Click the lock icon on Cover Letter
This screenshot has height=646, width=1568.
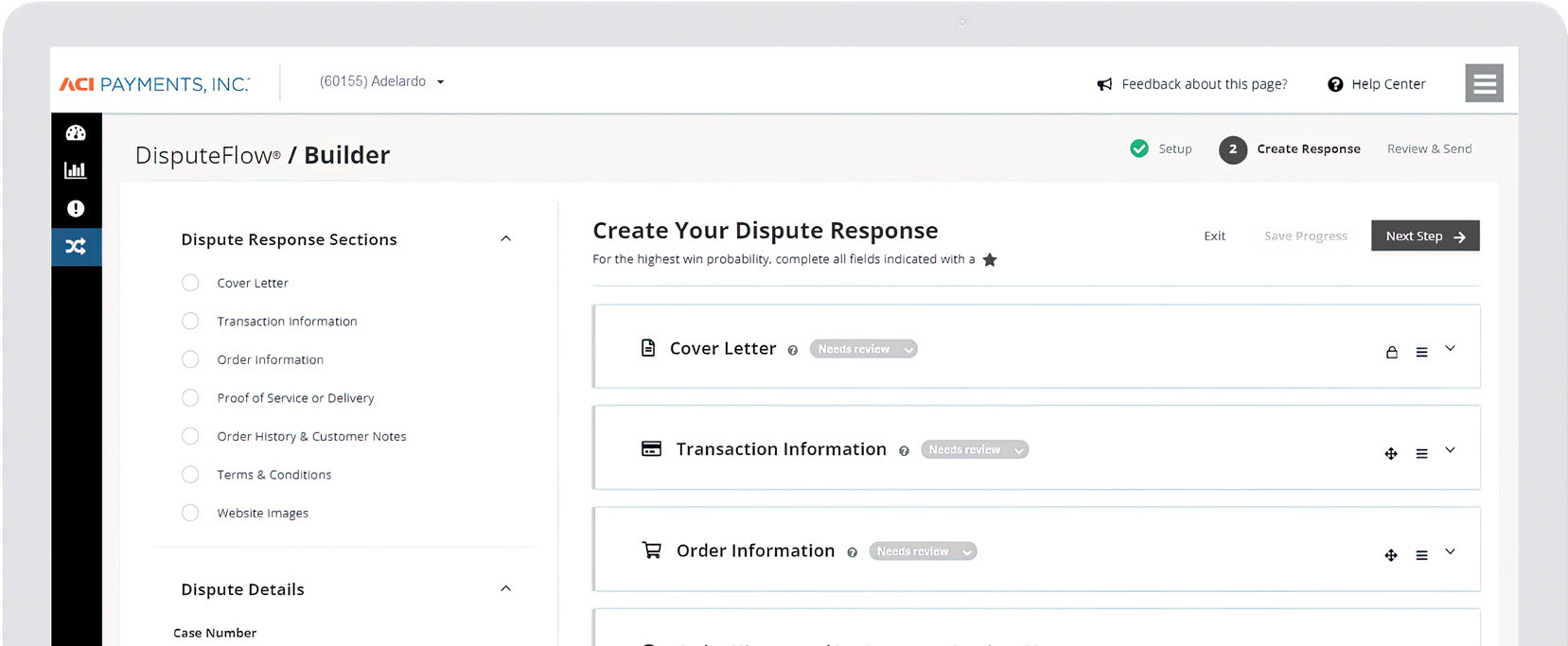[1391, 352]
